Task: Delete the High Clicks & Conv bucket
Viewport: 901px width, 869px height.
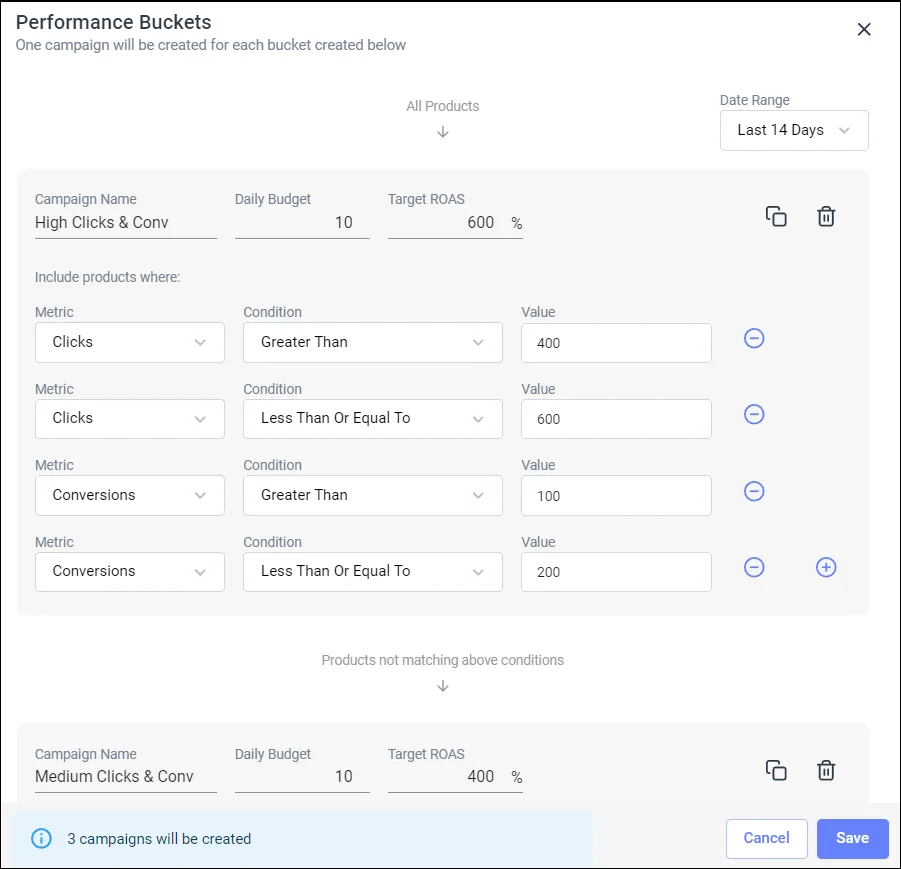Action: click(826, 217)
